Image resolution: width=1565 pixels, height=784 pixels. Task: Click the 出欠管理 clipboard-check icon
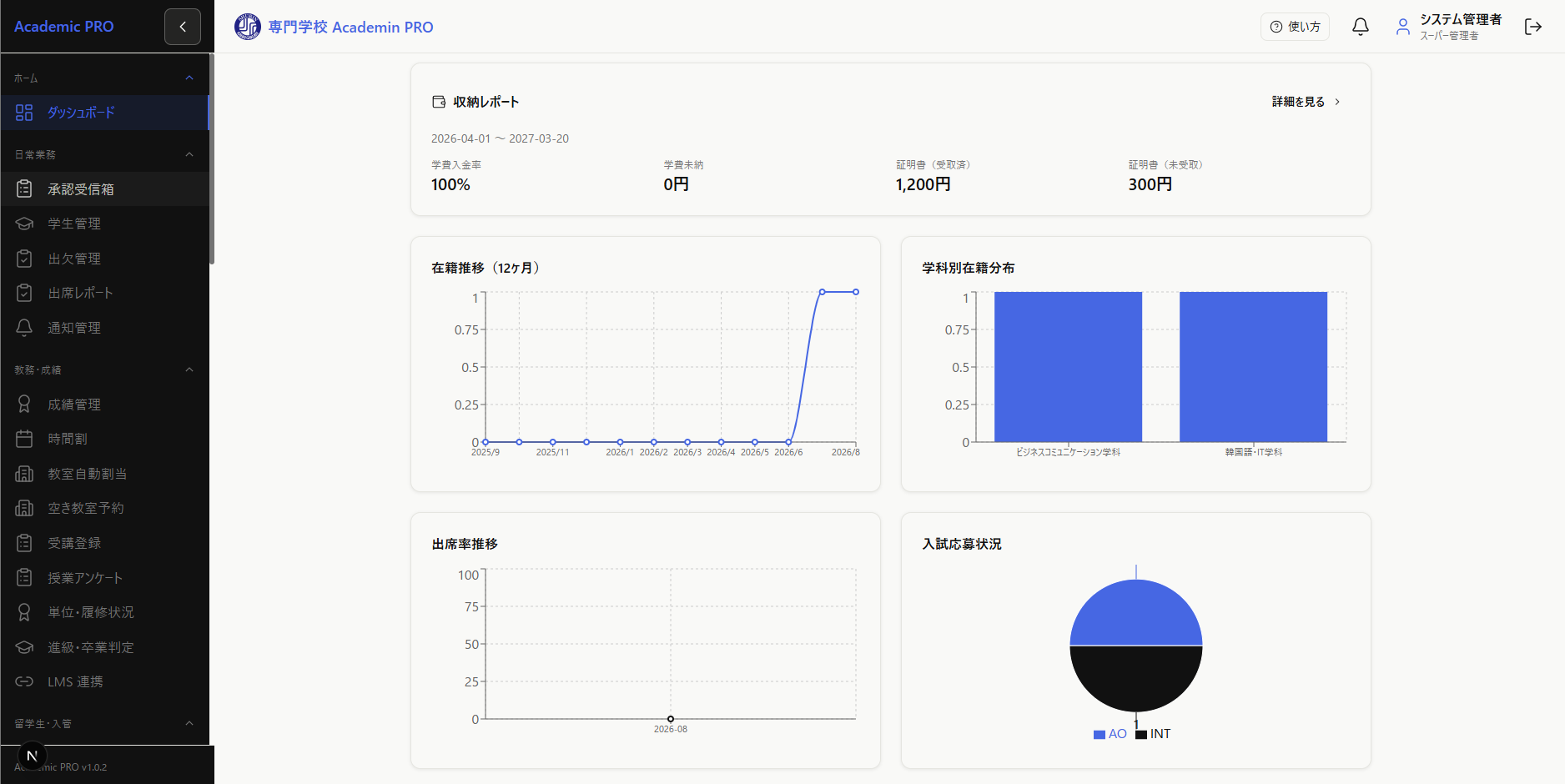24,259
